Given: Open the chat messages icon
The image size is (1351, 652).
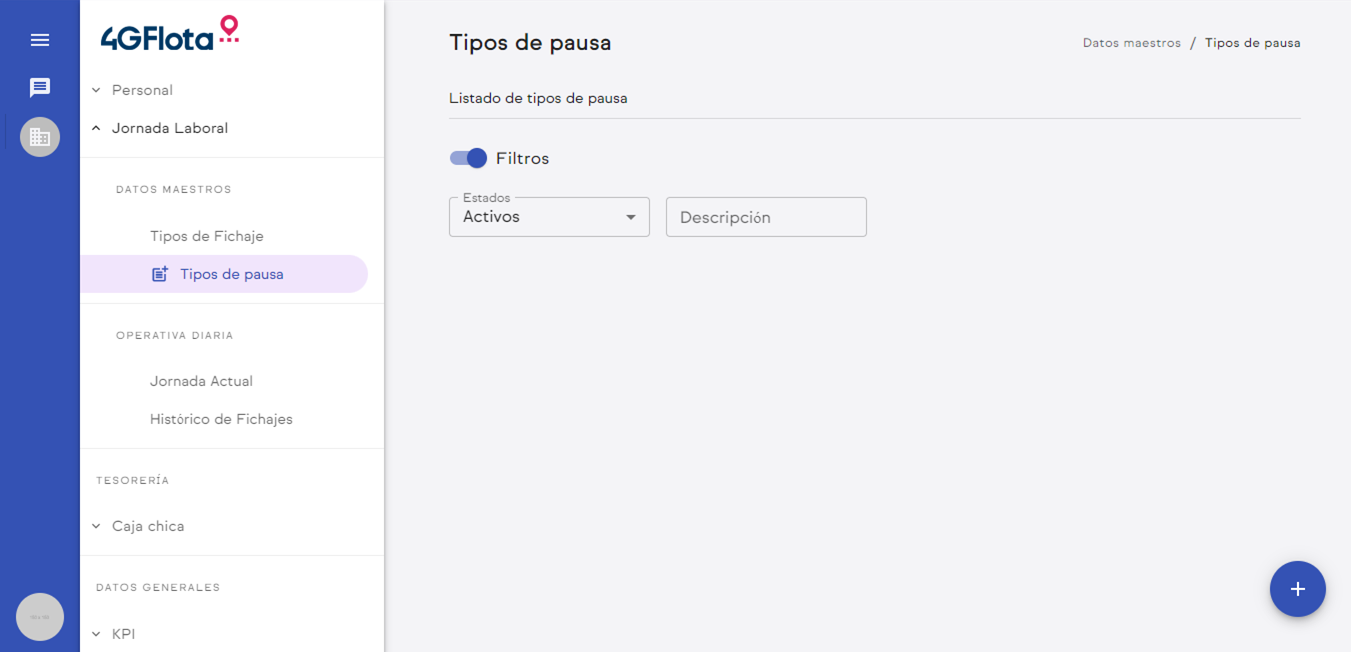Looking at the screenshot, I should (x=40, y=88).
